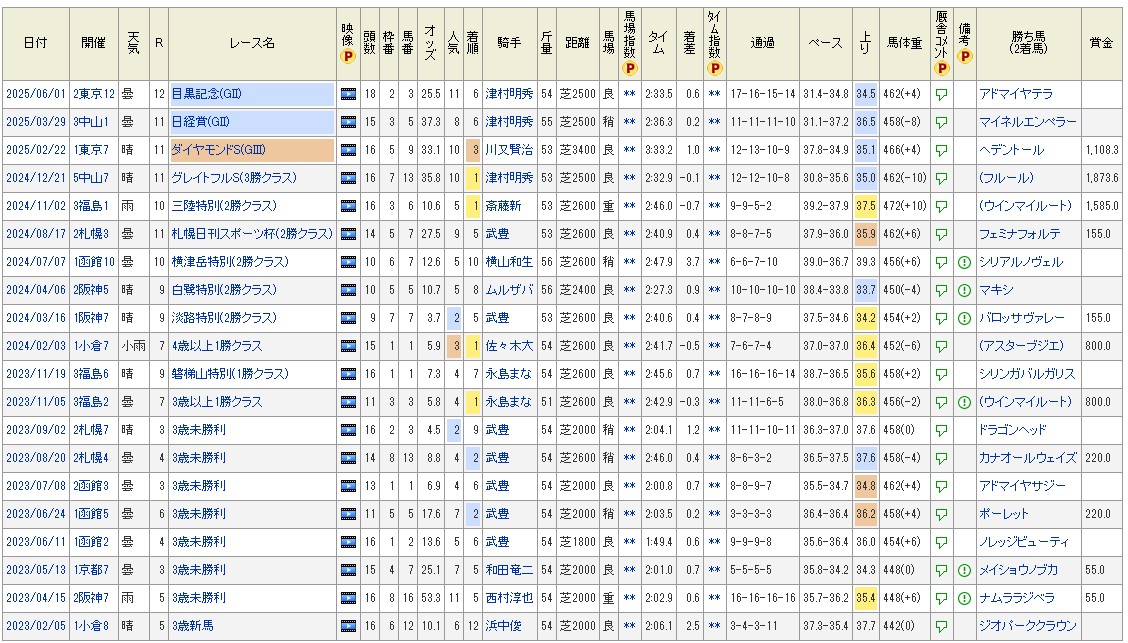Open the 淡路特別(2勝クラス) race result

coord(223,318)
